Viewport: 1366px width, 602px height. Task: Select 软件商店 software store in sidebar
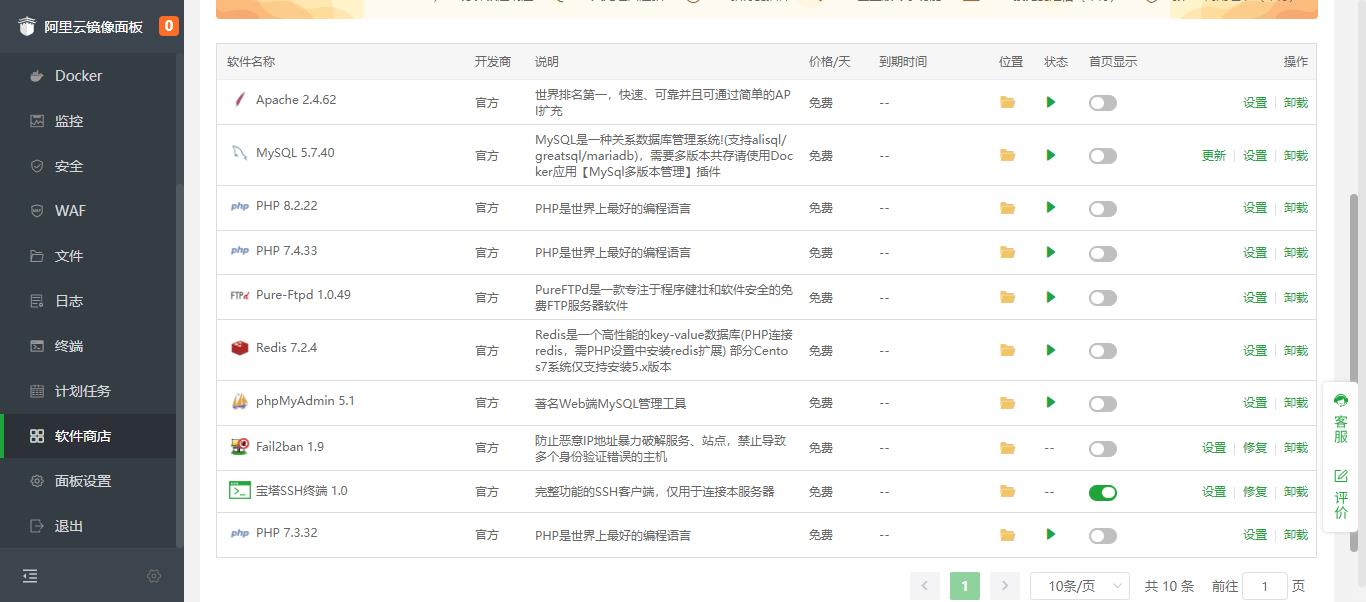(89, 436)
